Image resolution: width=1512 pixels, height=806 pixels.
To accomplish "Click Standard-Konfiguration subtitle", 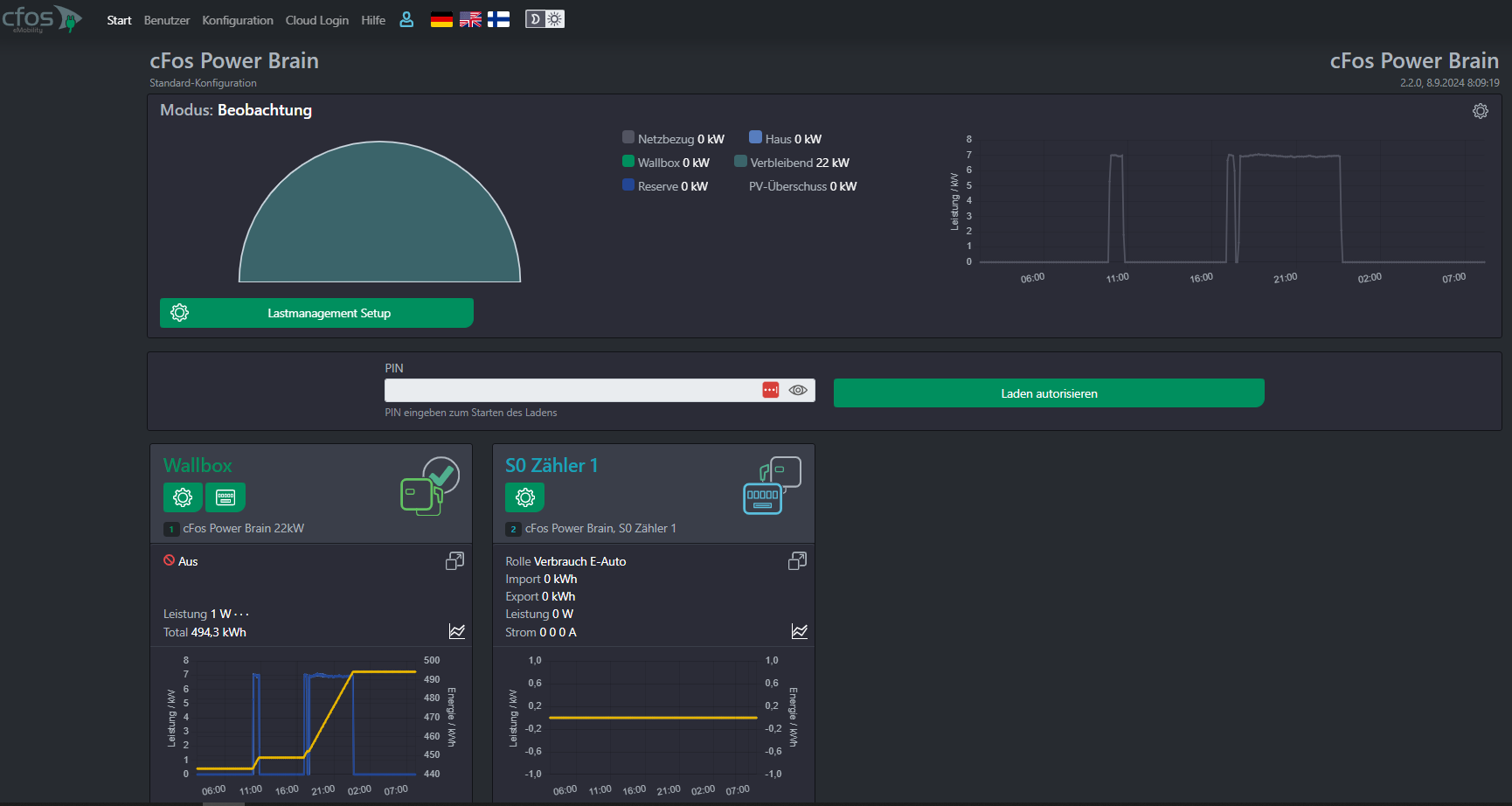I will click(203, 83).
